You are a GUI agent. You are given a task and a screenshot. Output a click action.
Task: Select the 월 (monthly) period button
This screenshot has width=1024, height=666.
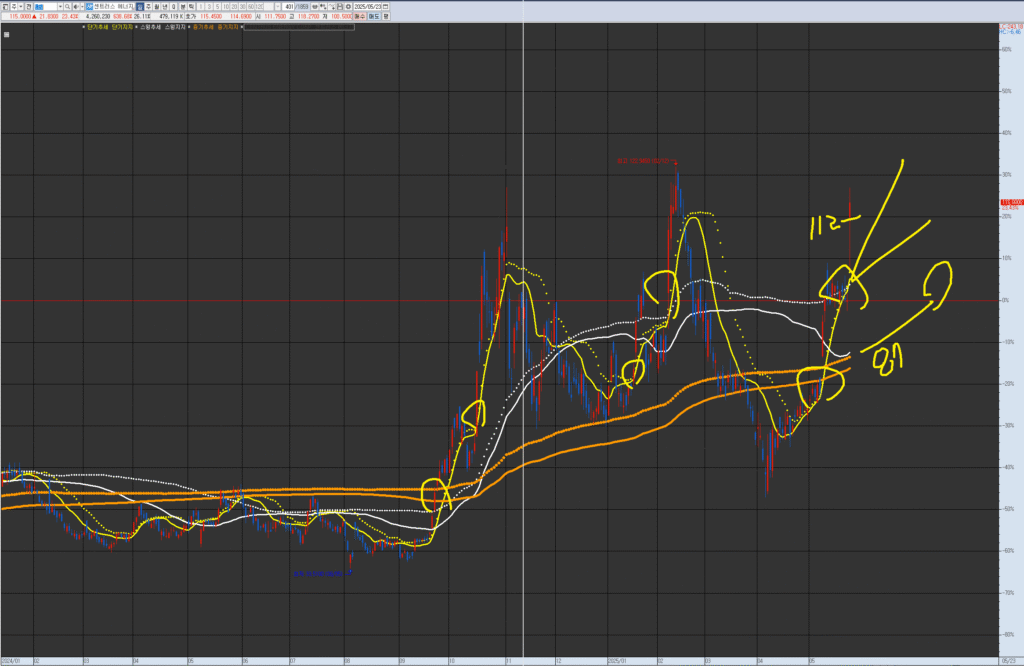pyautogui.click(x=157, y=7)
